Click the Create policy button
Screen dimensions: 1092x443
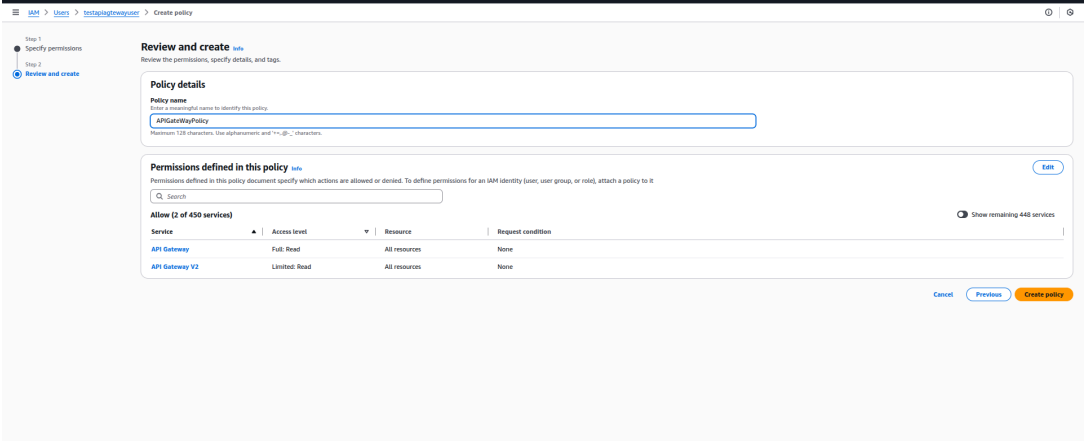tap(1043, 294)
